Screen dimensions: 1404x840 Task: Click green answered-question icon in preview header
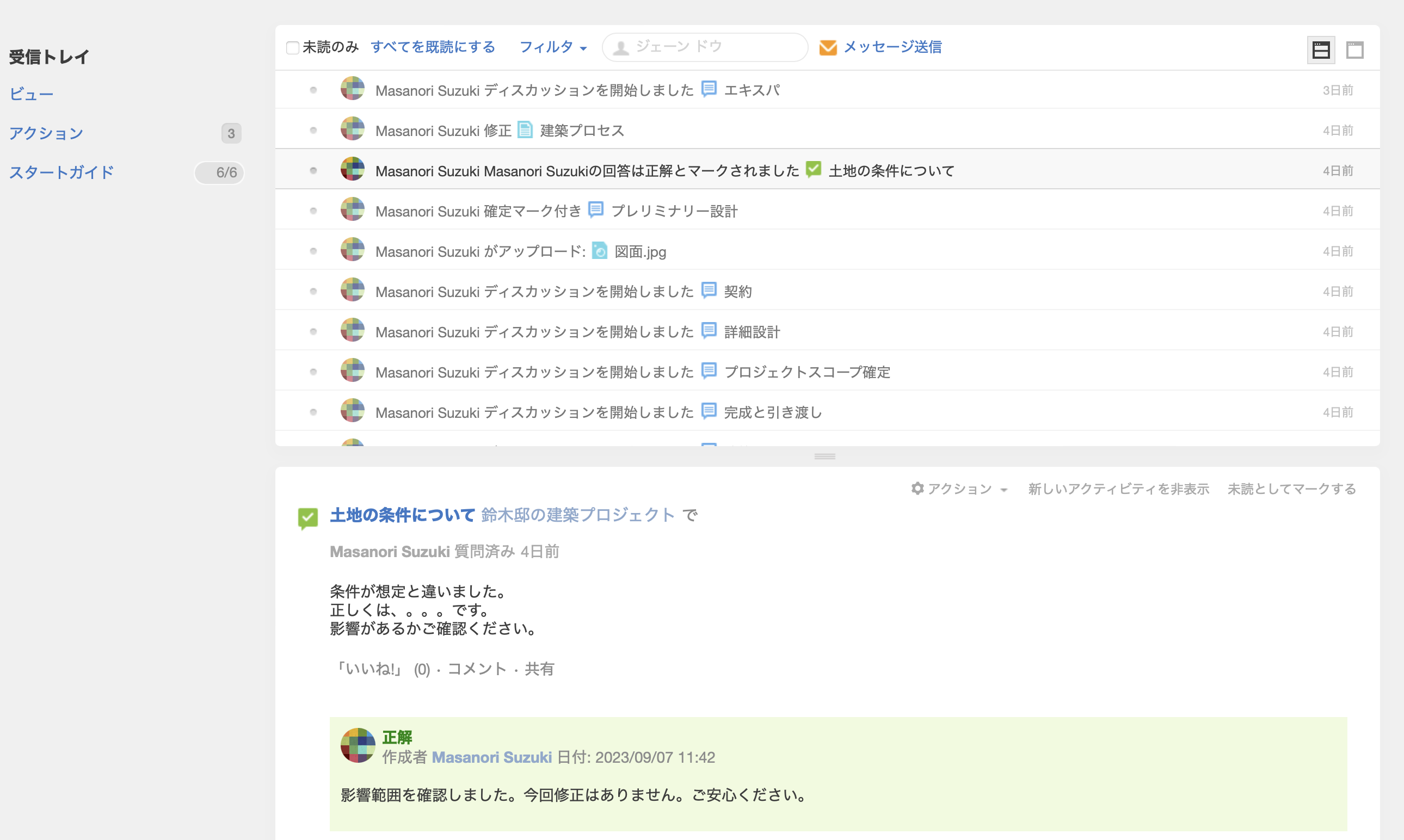307,517
